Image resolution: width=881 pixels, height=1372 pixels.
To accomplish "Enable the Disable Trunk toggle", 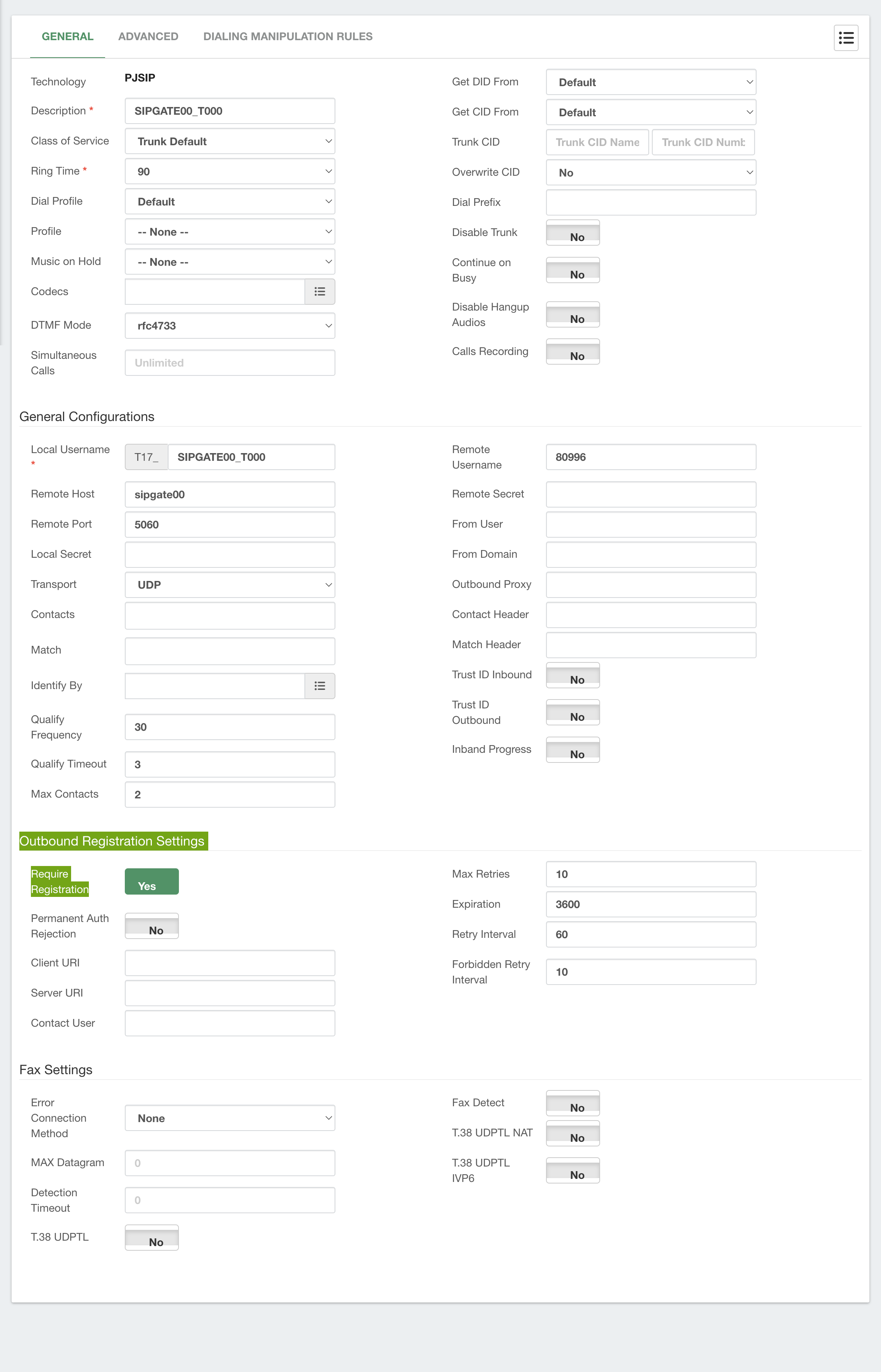I will point(573,233).
